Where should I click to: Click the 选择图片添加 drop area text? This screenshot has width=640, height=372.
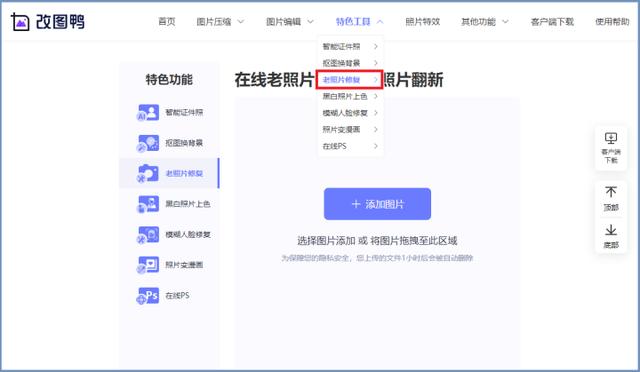(x=377, y=241)
